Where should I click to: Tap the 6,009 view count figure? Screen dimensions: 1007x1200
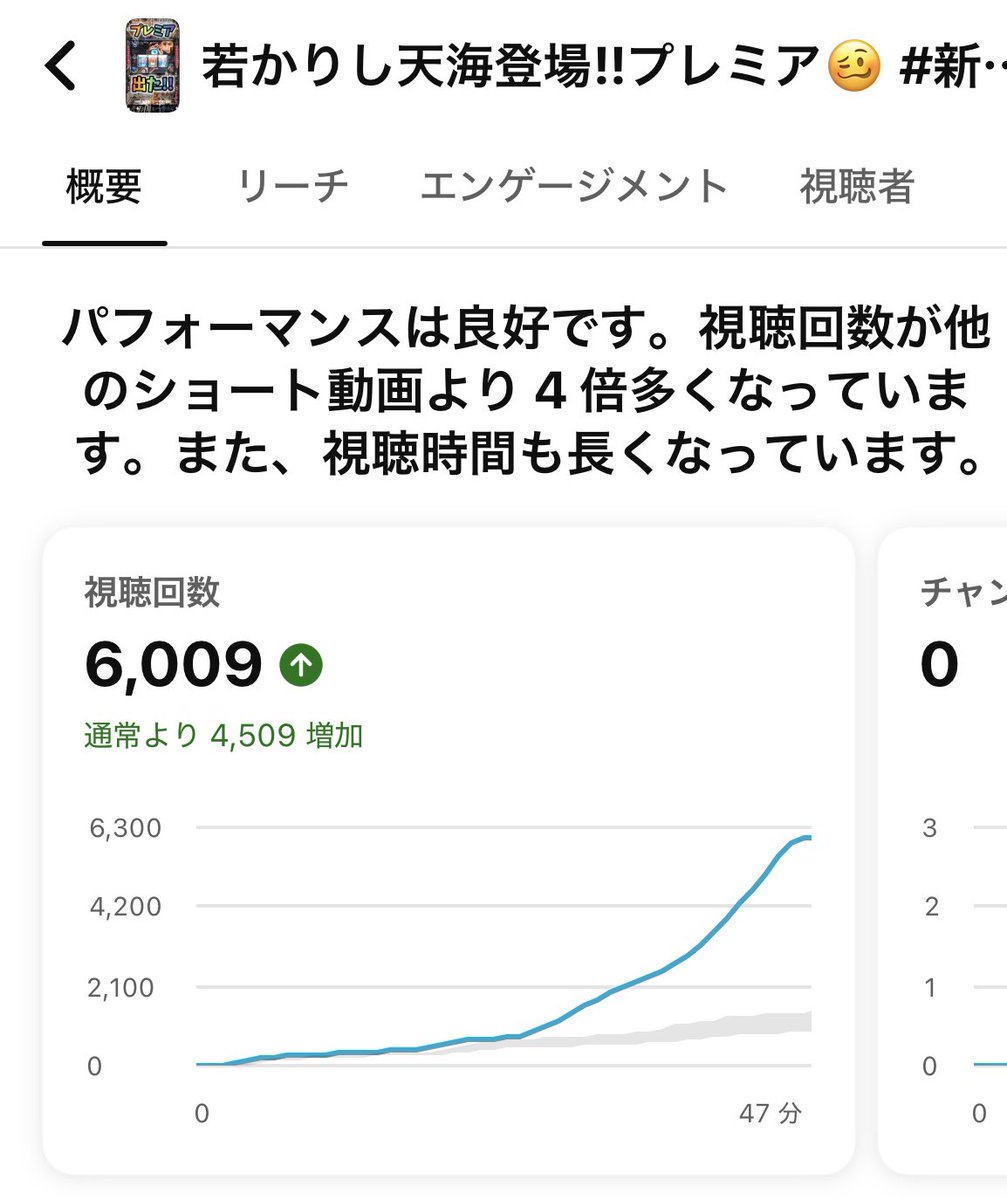tap(173, 665)
